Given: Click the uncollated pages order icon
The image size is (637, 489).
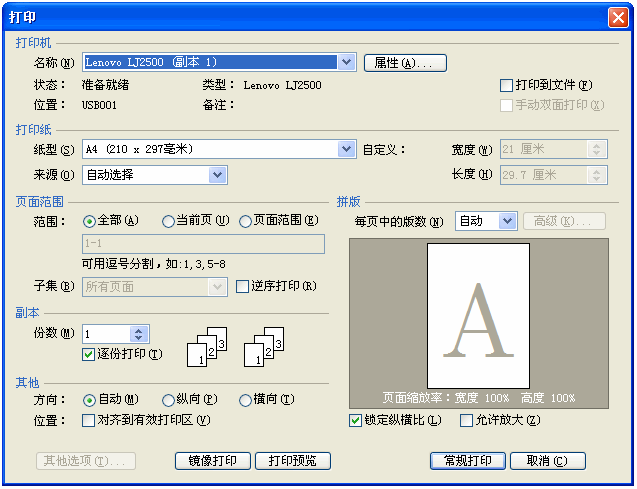Looking at the screenshot, I should click(265, 346).
